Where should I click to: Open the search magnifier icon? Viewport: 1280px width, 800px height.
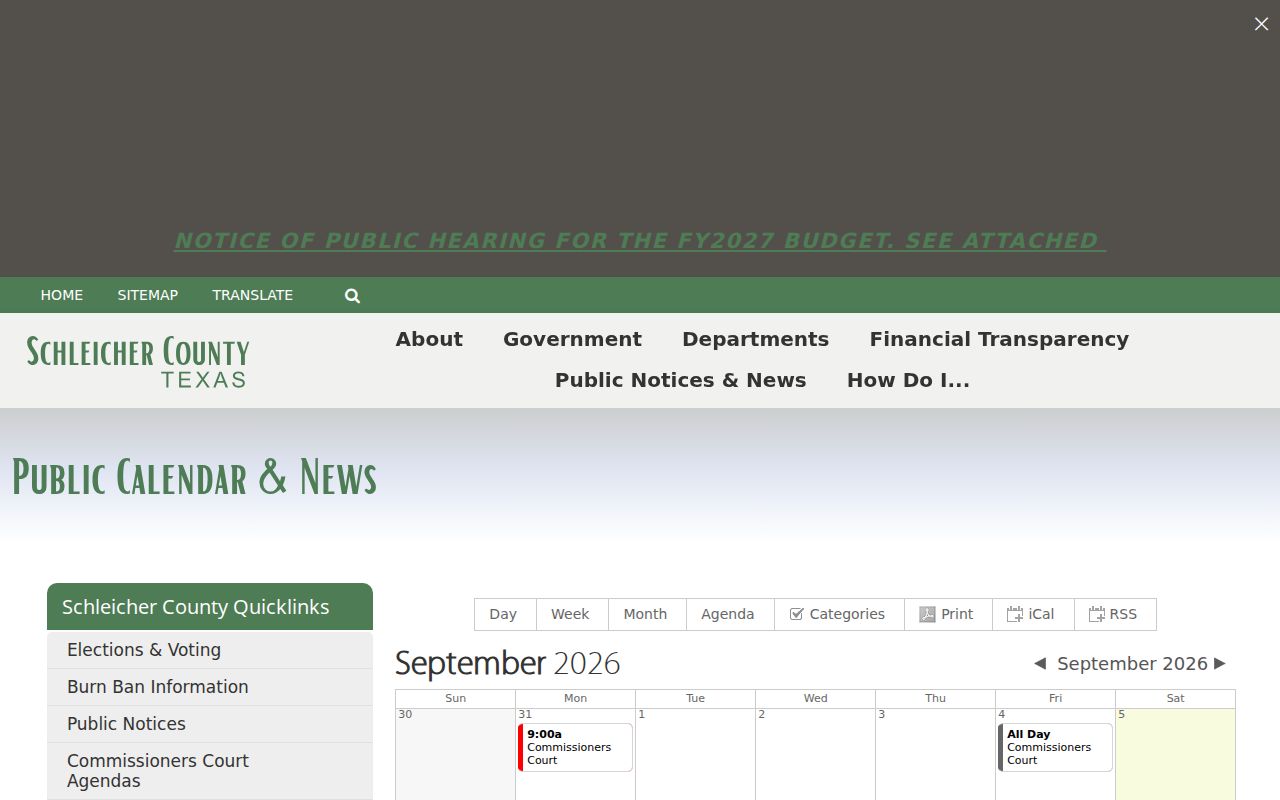[x=352, y=296]
